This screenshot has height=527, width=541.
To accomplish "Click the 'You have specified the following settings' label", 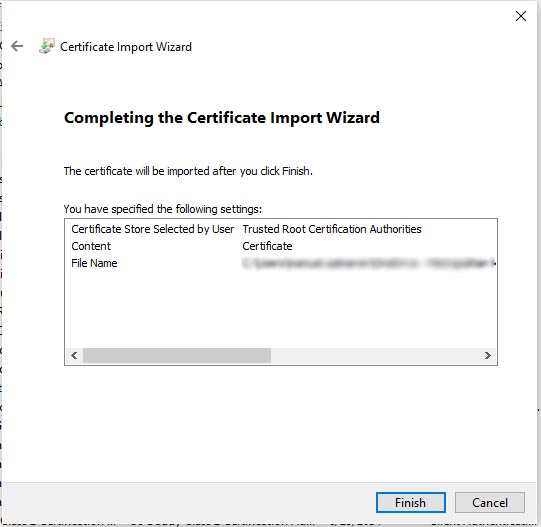I will 163,209.
